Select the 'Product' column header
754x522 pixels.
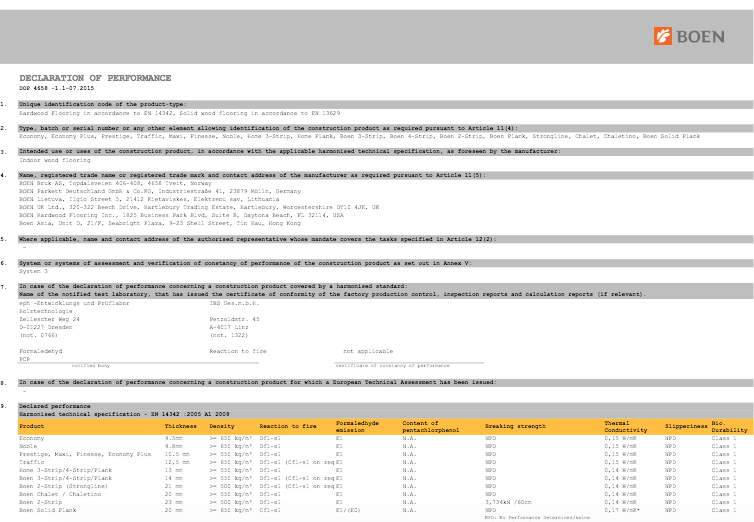pos(32,426)
